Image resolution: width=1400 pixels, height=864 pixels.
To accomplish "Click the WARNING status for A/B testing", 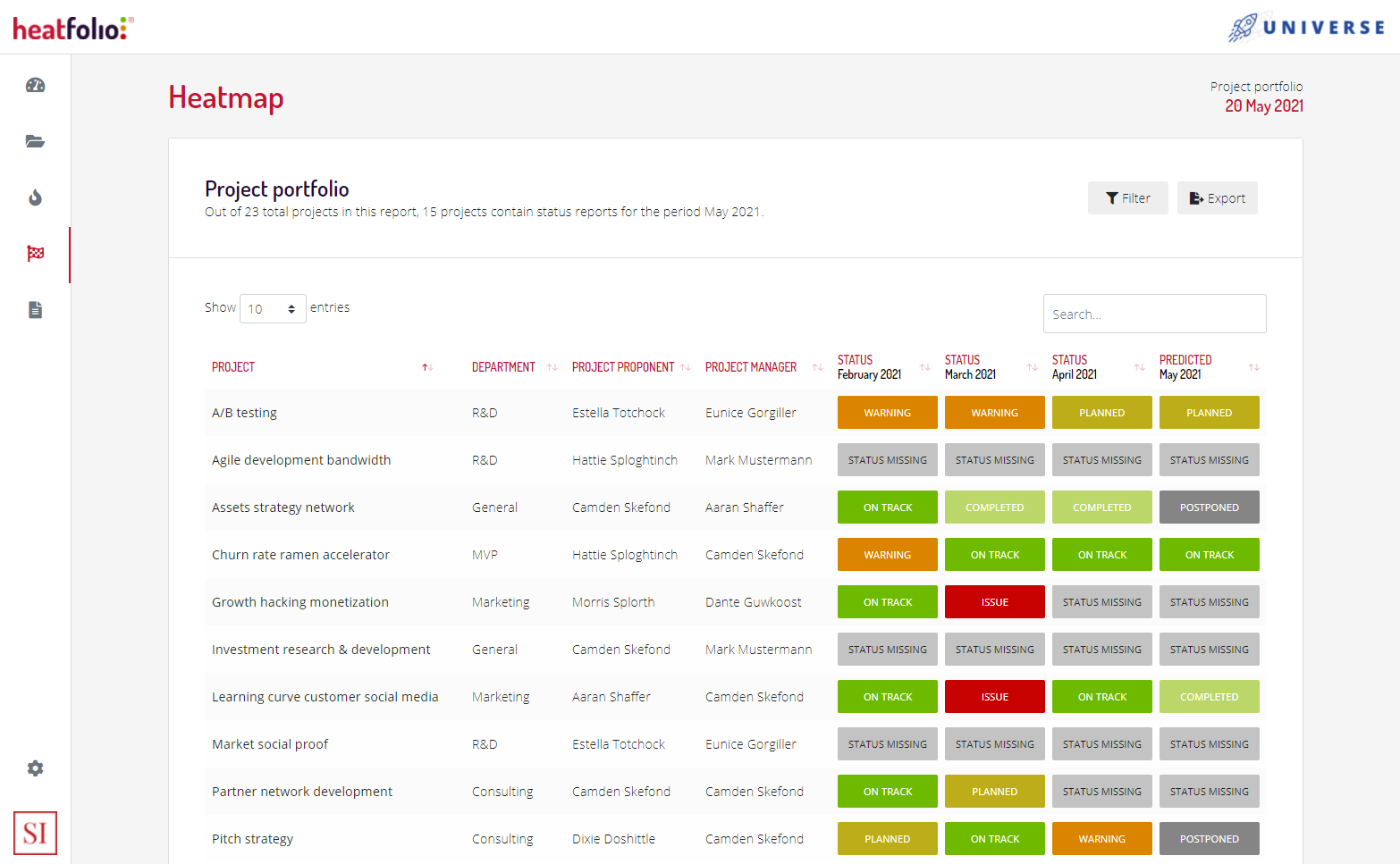I will (887, 412).
